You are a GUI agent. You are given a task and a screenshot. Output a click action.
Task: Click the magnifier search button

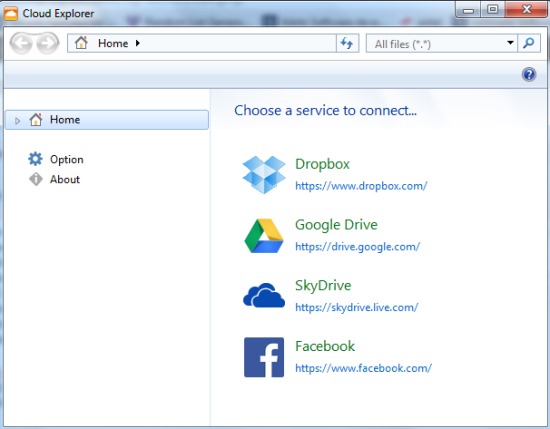click(529, 43)
